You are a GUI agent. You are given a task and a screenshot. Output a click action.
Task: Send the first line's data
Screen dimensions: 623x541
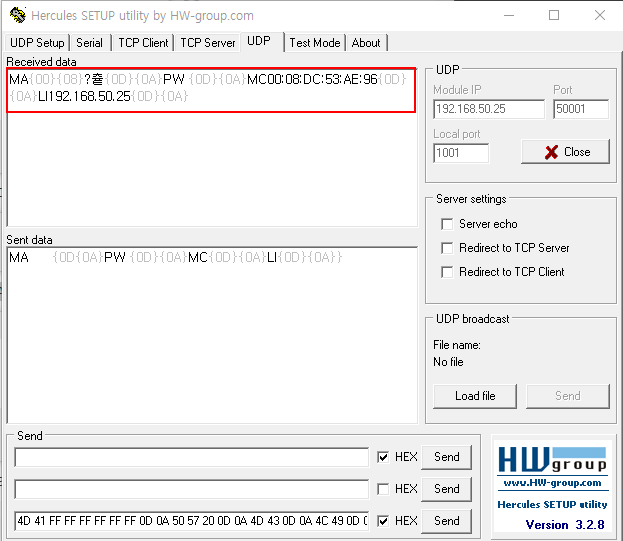point(447,457)
